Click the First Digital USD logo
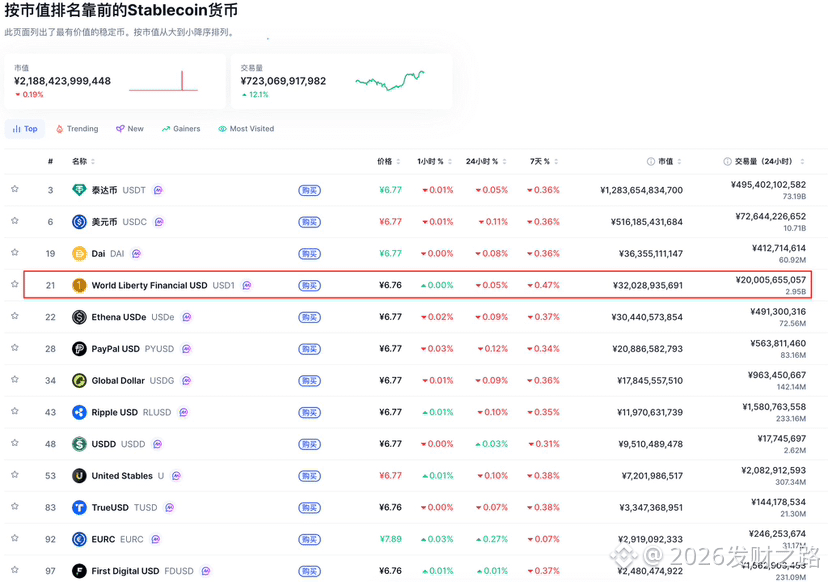 79,571
